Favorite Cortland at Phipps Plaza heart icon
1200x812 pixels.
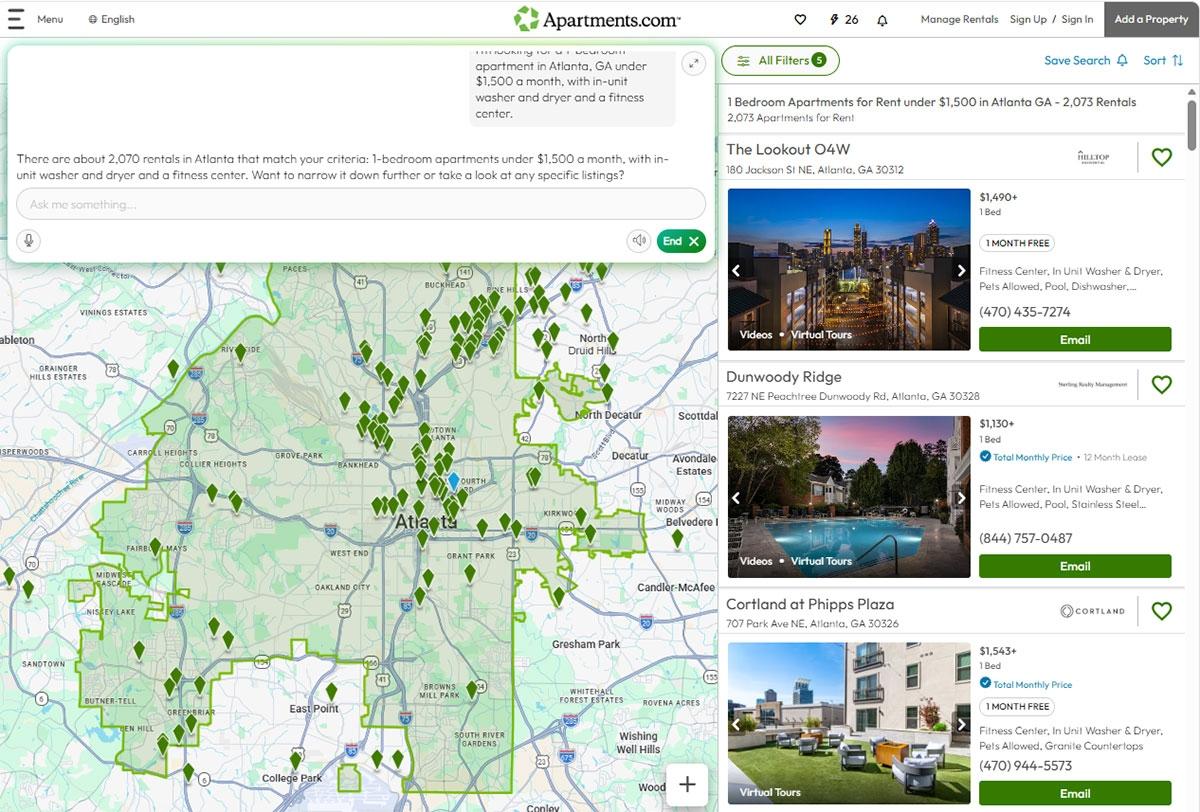[x=1161, y=611]
